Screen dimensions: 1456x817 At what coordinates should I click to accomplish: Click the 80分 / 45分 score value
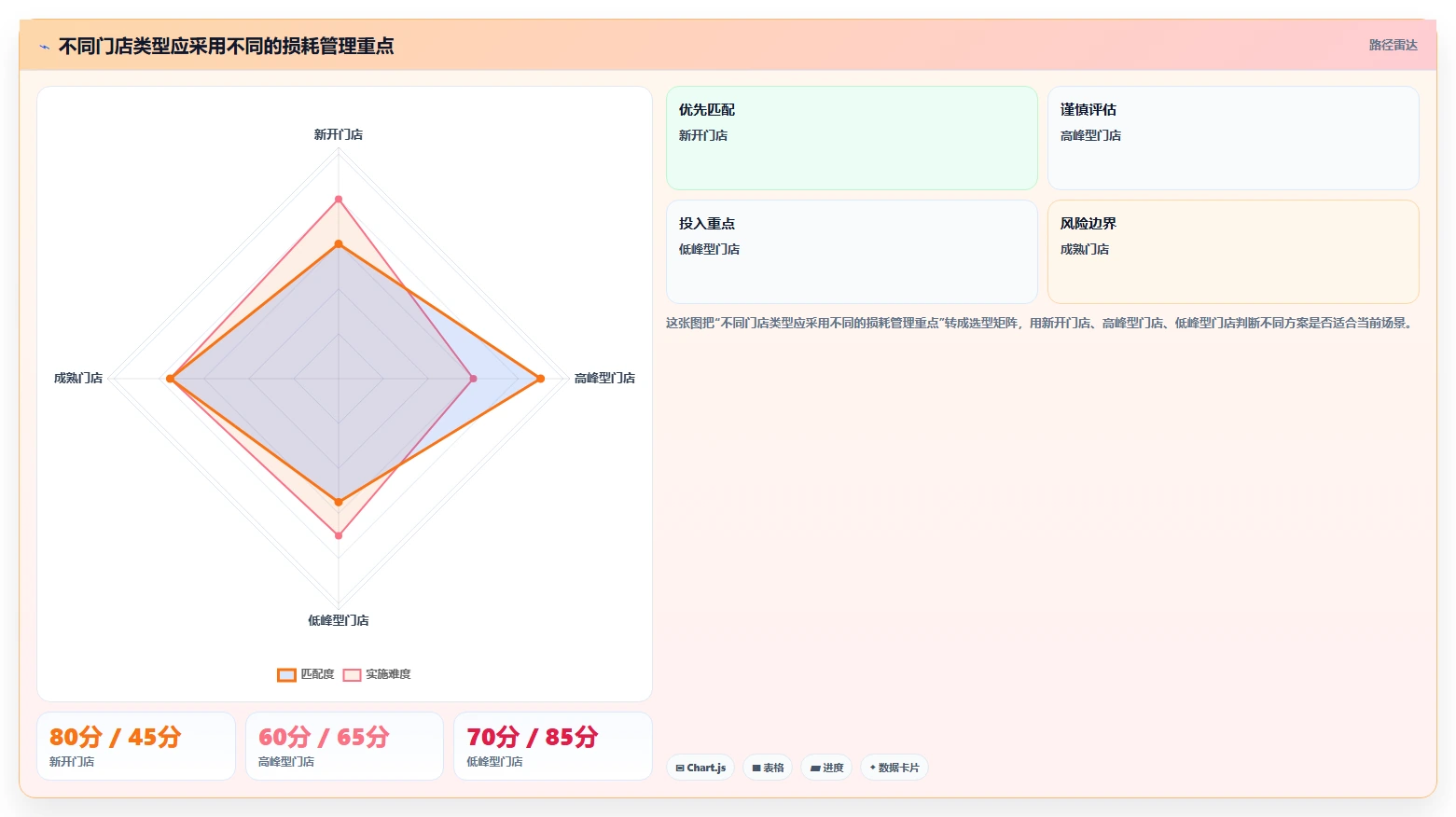tap(115, 737)
